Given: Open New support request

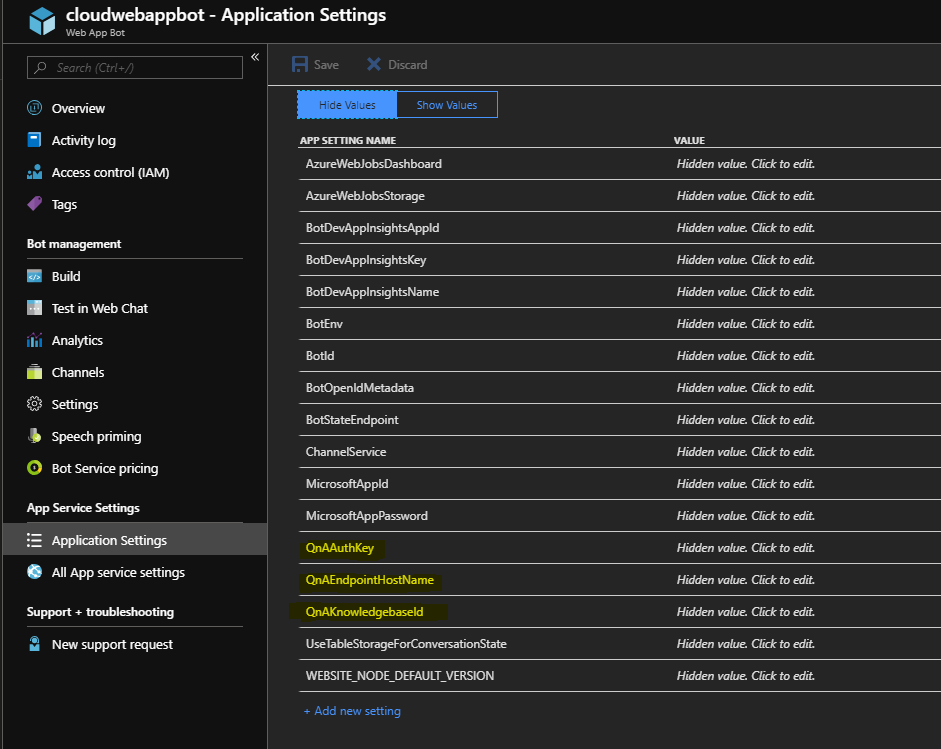Looking at the screenshot, I should pyautogui.click(x=112, y=644).
